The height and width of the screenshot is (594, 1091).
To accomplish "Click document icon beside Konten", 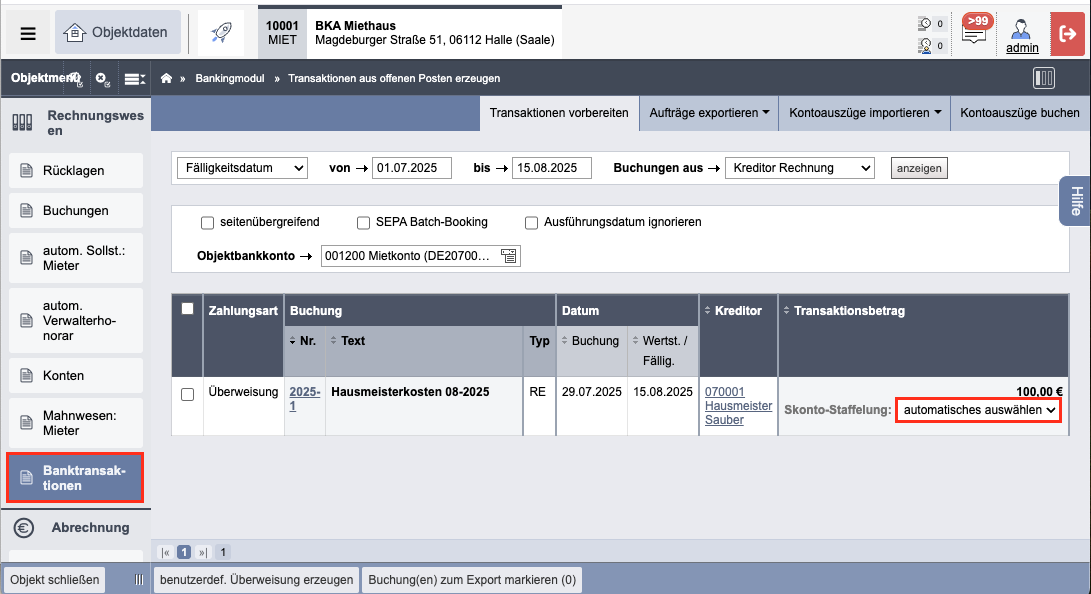I will click(x=26, y=376).
